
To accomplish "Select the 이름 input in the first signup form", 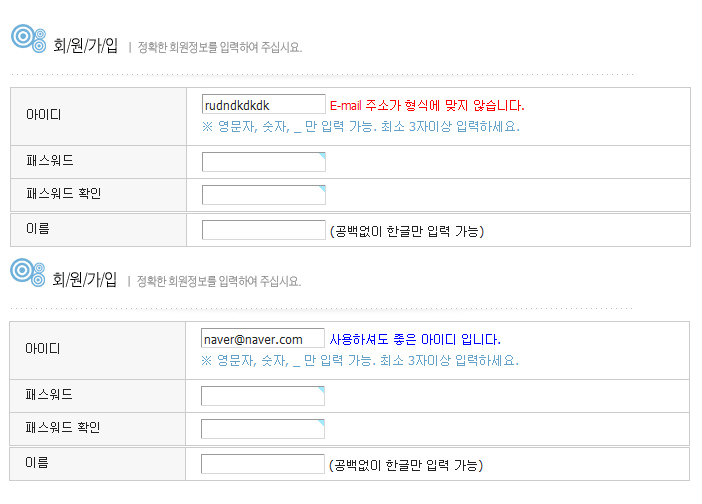I will (263, 230).
